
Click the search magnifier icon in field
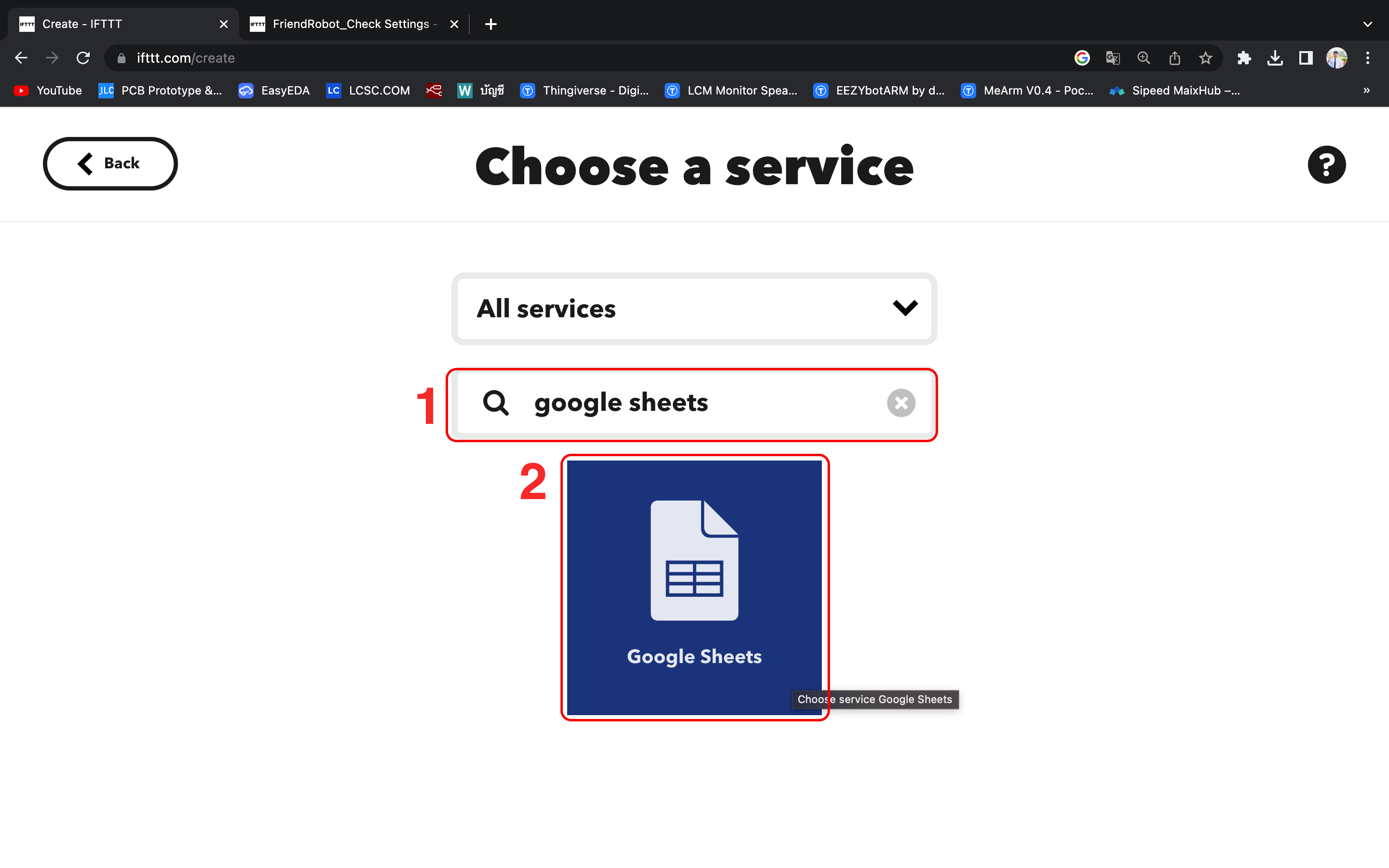tap(495, 403)
